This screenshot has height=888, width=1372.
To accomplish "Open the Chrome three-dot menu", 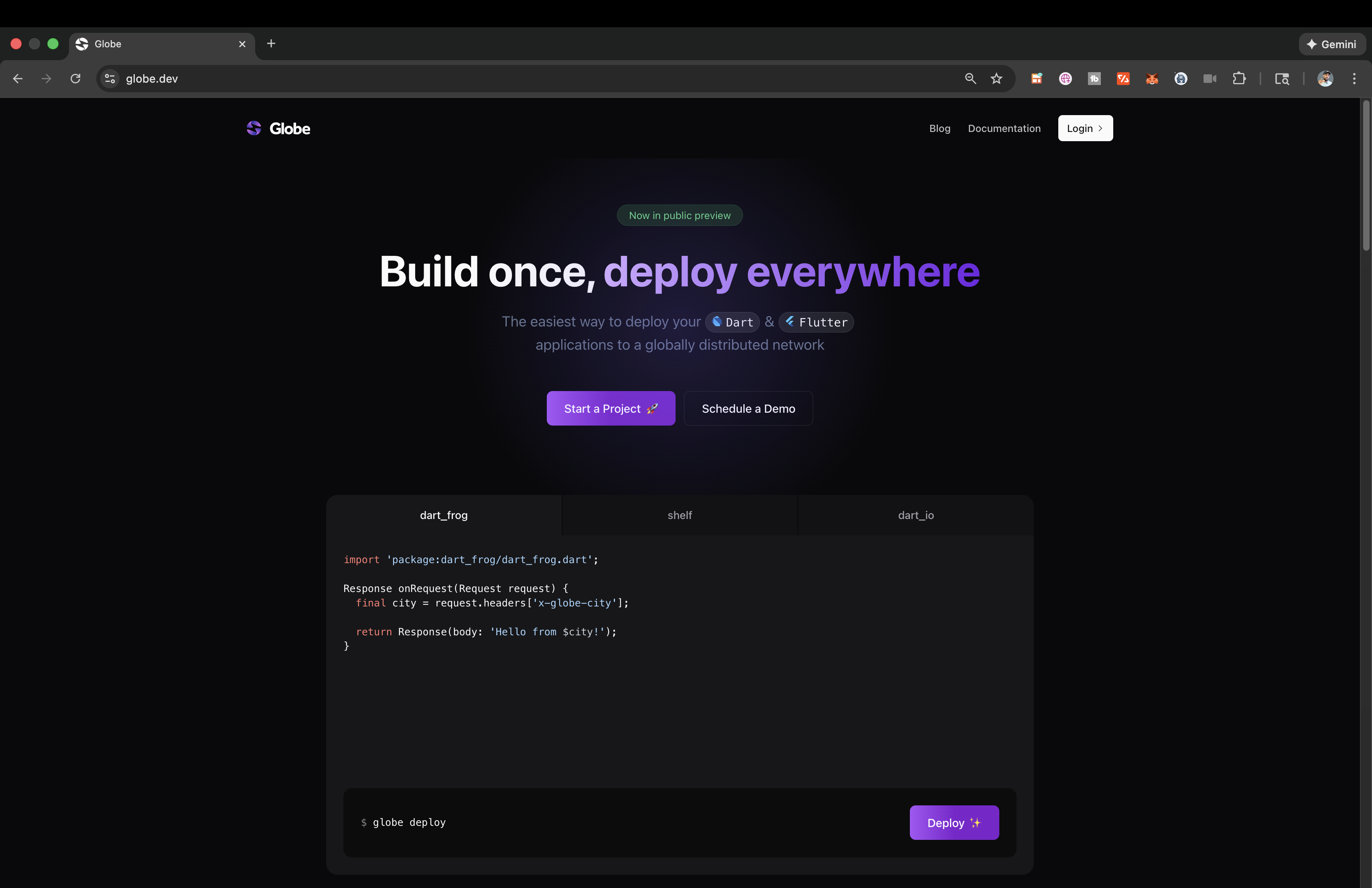I will (x=1354, y=79).
